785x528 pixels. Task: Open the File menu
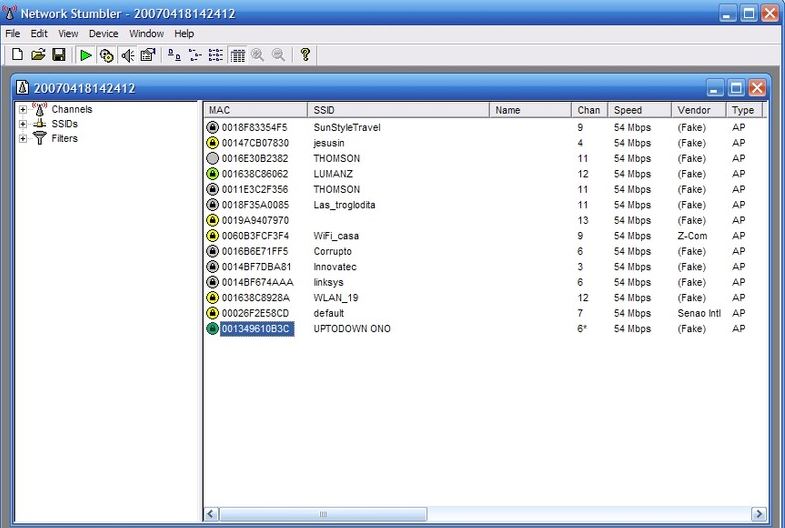pos(13,34)
